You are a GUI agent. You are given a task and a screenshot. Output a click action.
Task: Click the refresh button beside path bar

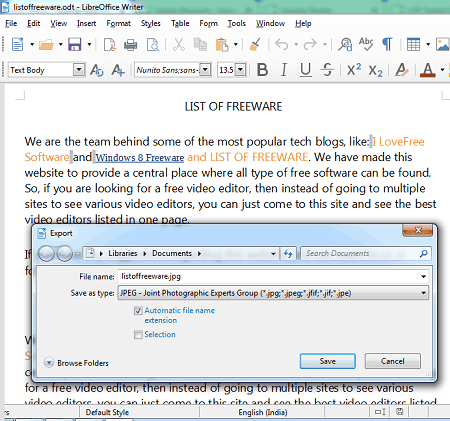[288, 254]
